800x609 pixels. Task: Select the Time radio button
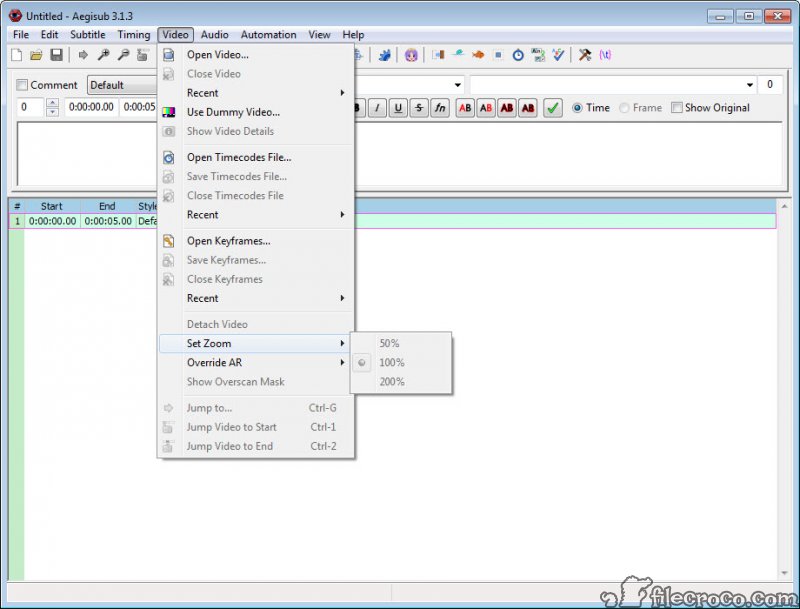[x=577, y=108]
